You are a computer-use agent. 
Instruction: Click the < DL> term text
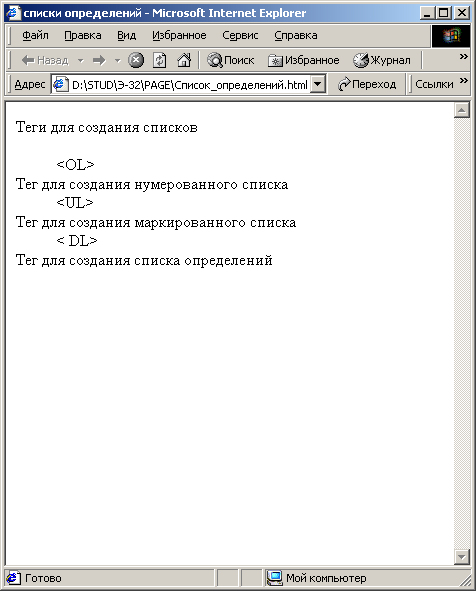(x=77, y=240)
